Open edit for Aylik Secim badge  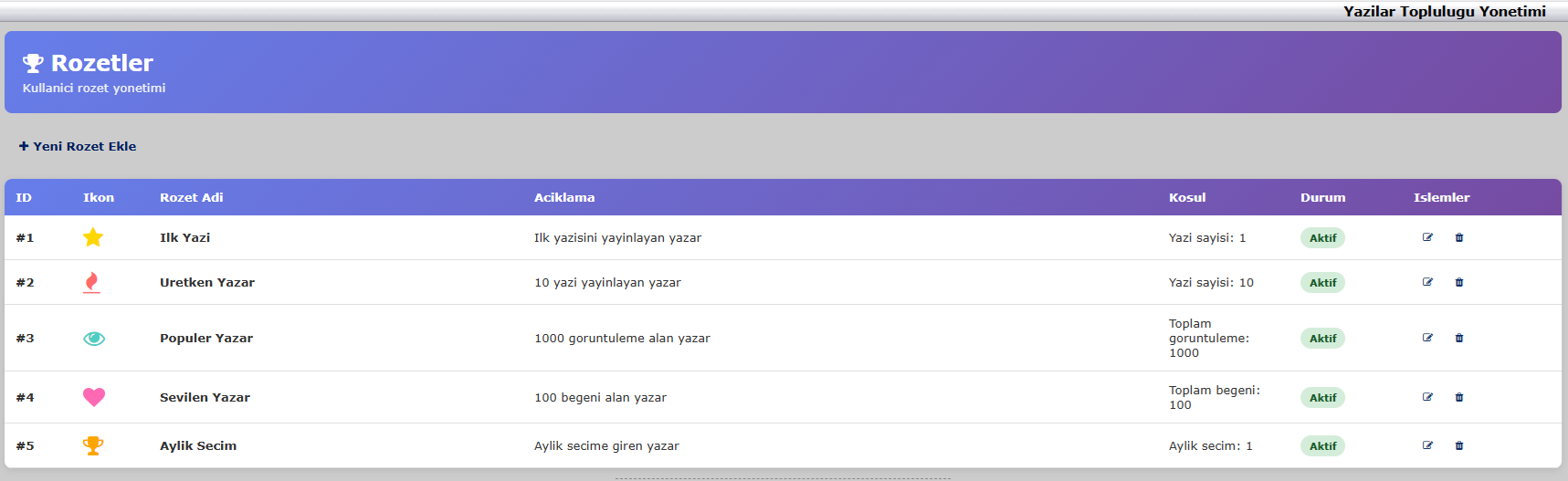tap(1427, 445)
